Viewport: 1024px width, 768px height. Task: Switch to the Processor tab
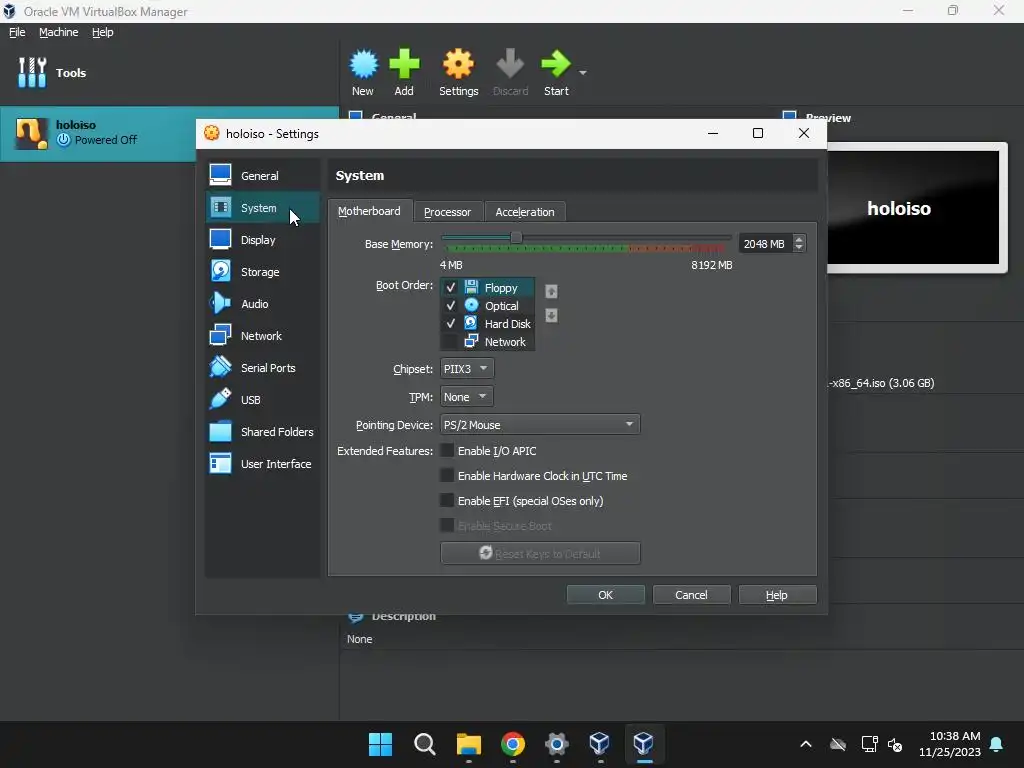(447, 212)
